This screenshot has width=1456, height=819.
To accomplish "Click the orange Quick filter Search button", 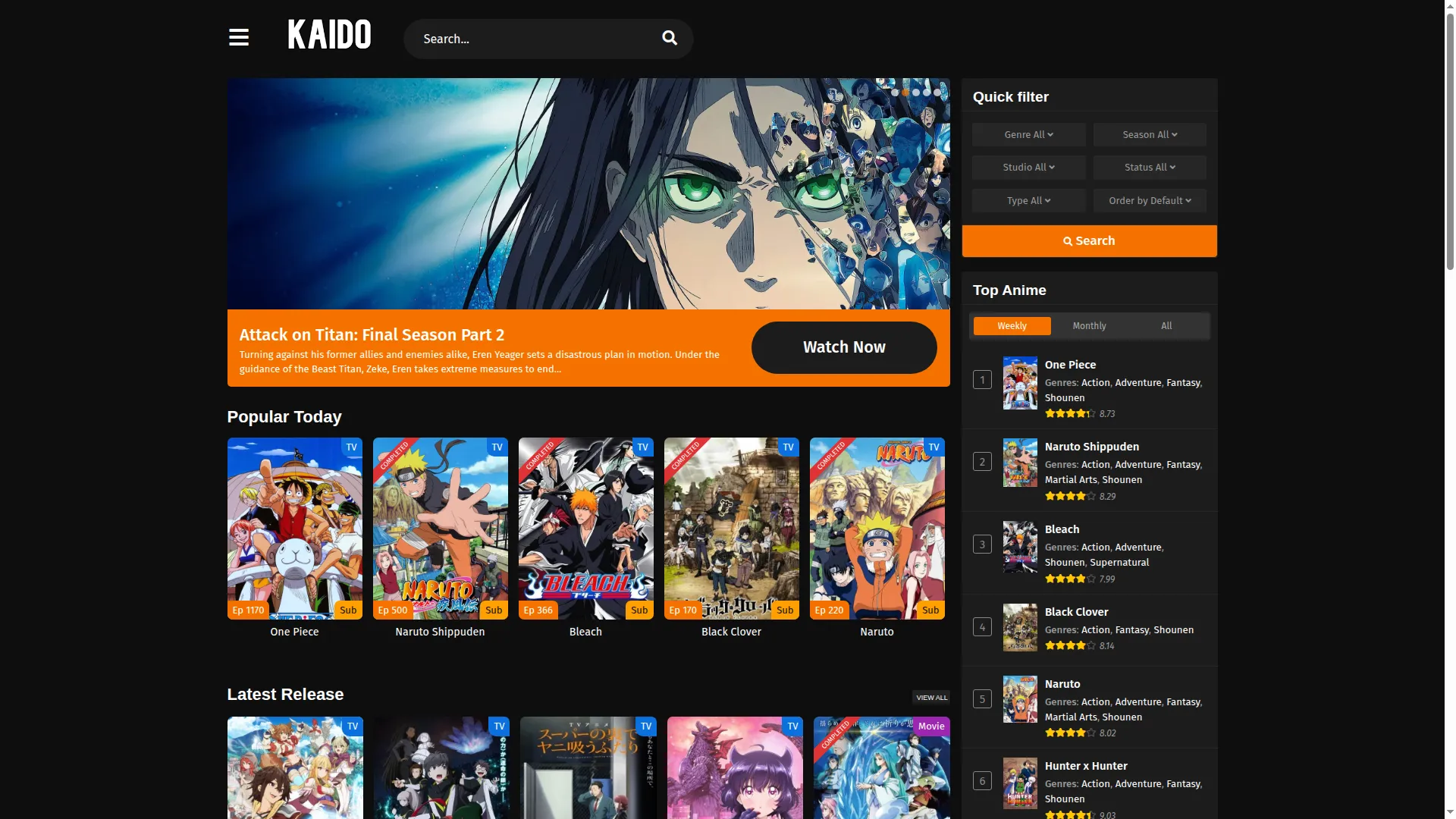I will click(1090, 241).
